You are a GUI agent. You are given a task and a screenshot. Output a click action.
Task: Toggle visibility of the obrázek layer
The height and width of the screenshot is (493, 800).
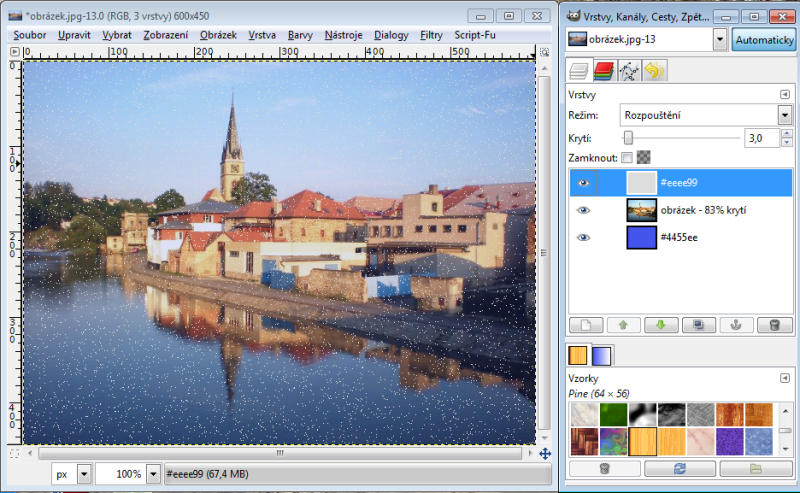click(x=584, y=210)
